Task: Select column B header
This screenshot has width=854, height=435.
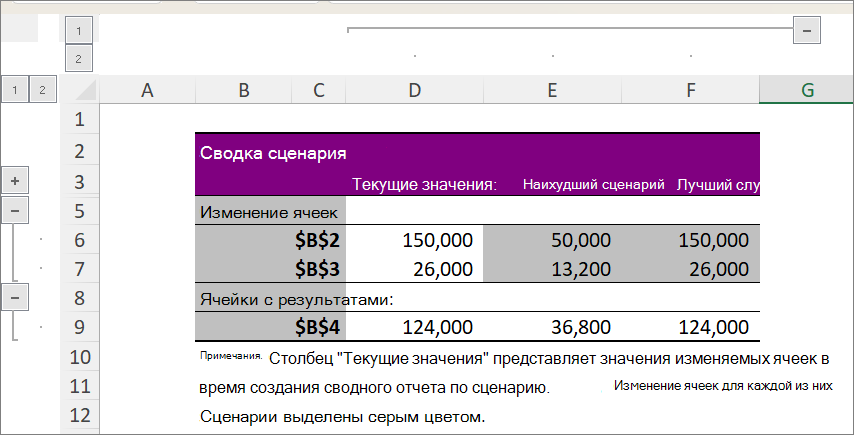Action: [243, 90]
